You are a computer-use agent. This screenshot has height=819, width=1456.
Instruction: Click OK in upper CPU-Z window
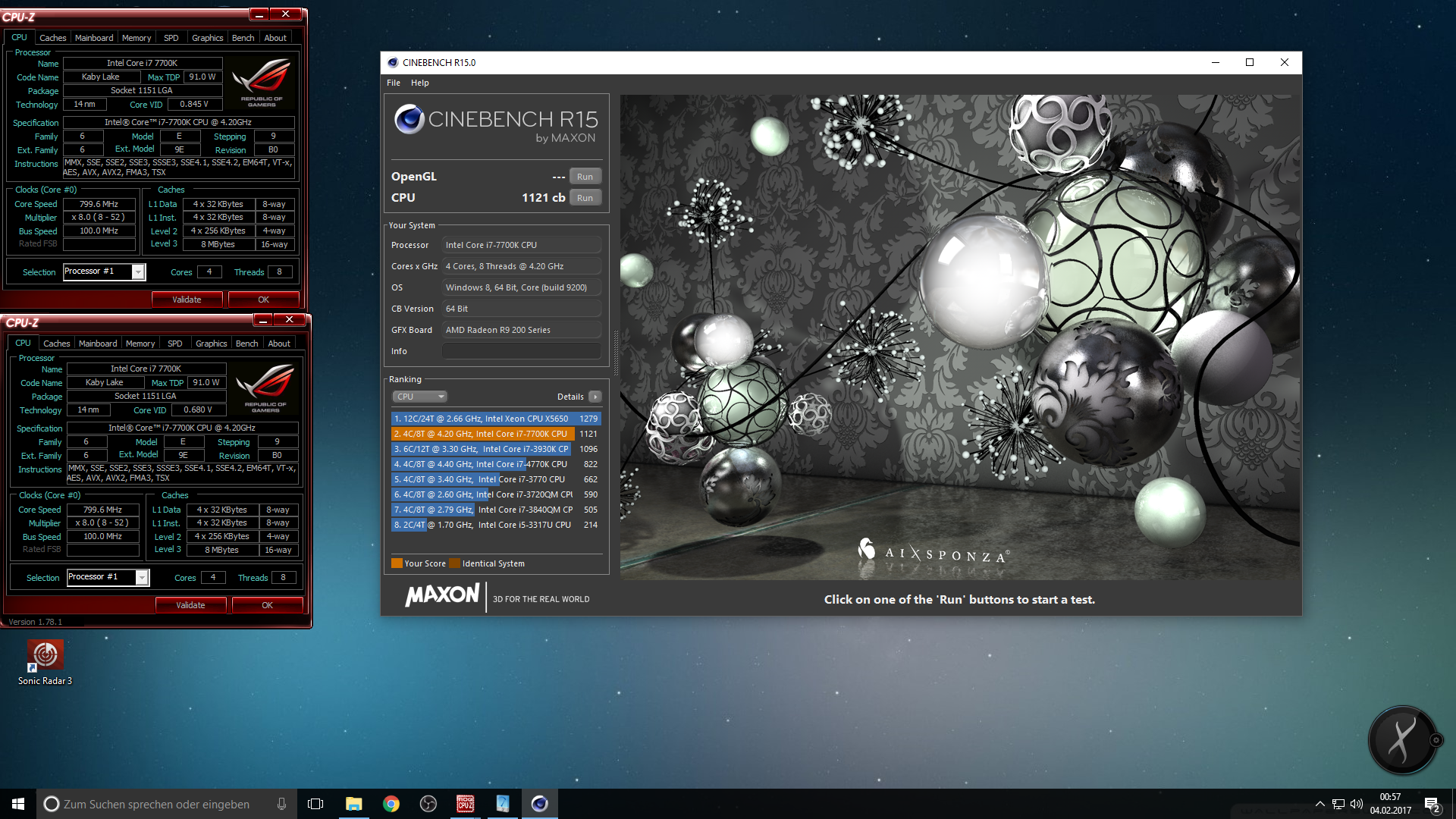263,300
